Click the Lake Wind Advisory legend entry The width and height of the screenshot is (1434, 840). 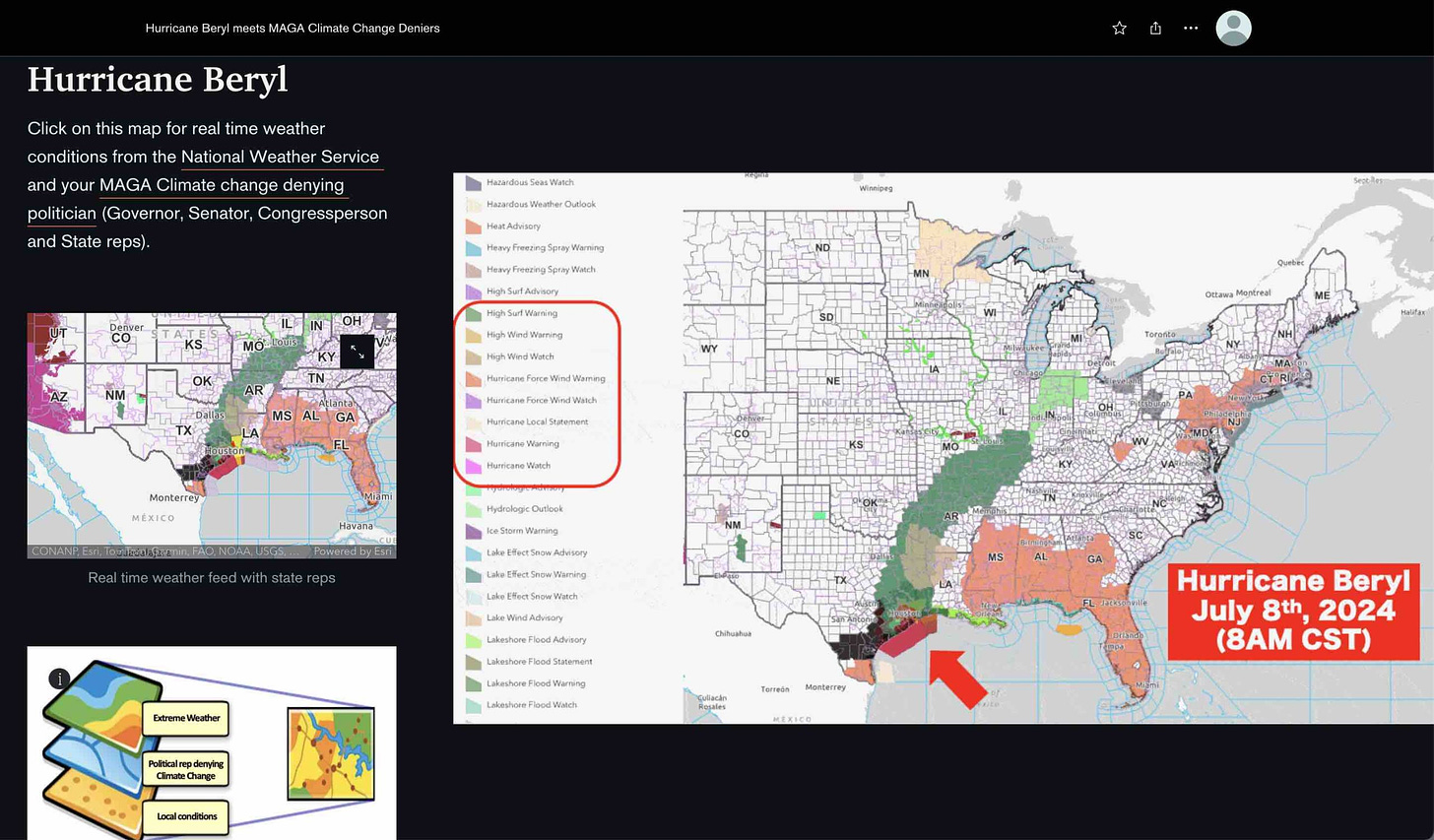point(514,617)
